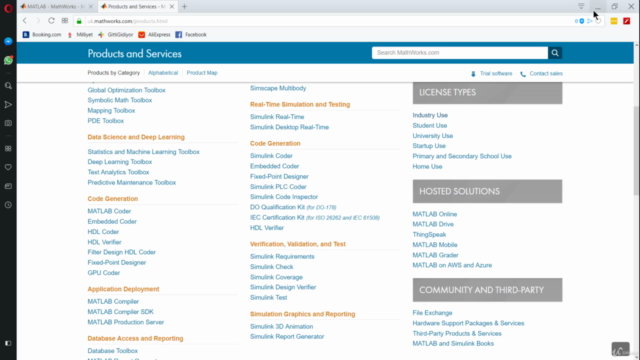Open personal news icon in sidebar
This screenshot has height=360, width=640.
pyautogui.click(x=8, y=186)
